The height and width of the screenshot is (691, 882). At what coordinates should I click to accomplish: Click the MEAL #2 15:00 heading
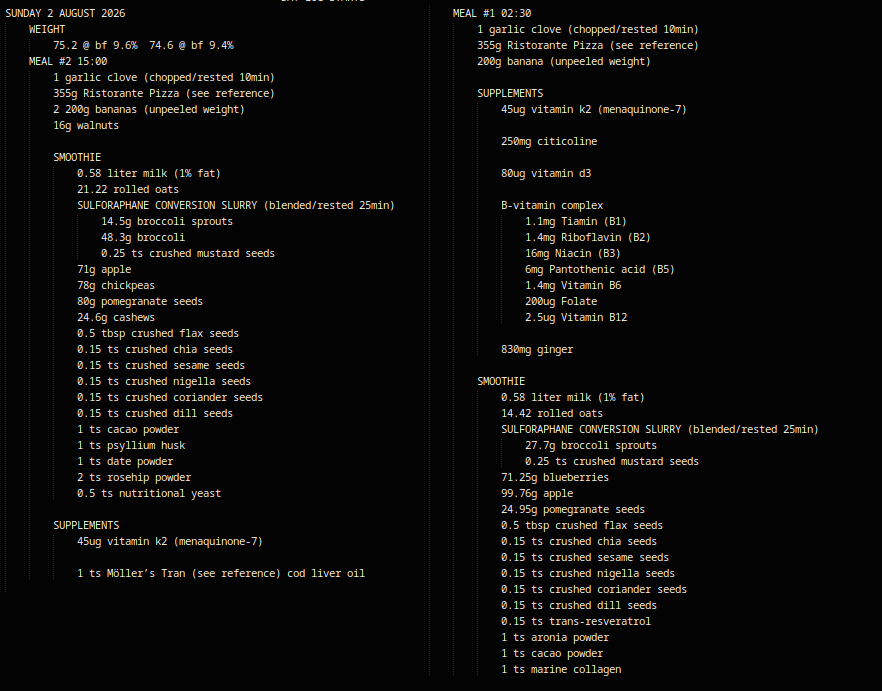coord(68,61)
